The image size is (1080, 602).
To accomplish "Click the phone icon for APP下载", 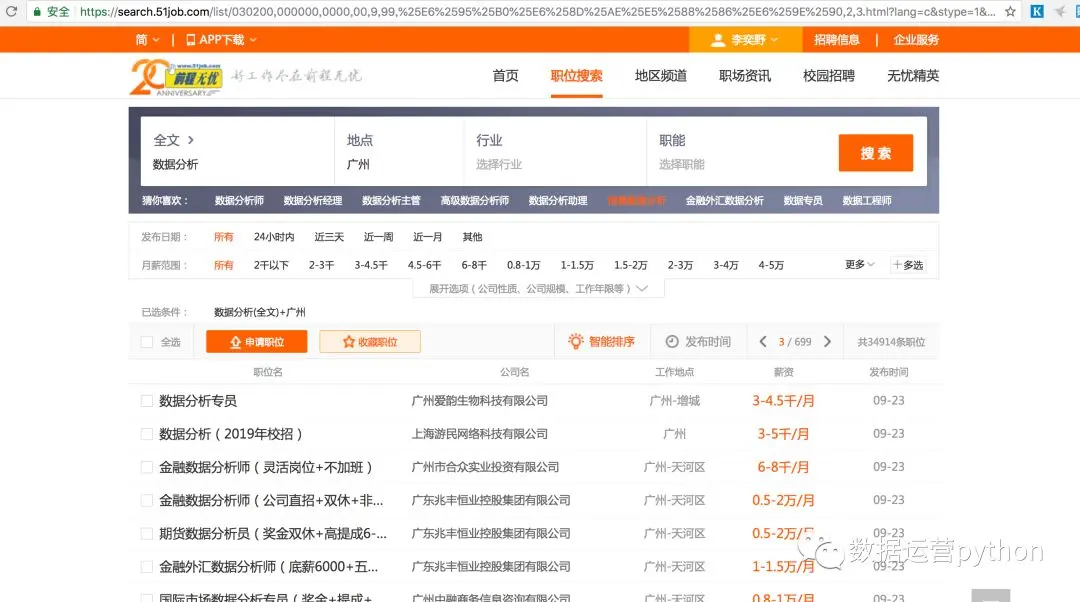I will [x=191, y=40].
